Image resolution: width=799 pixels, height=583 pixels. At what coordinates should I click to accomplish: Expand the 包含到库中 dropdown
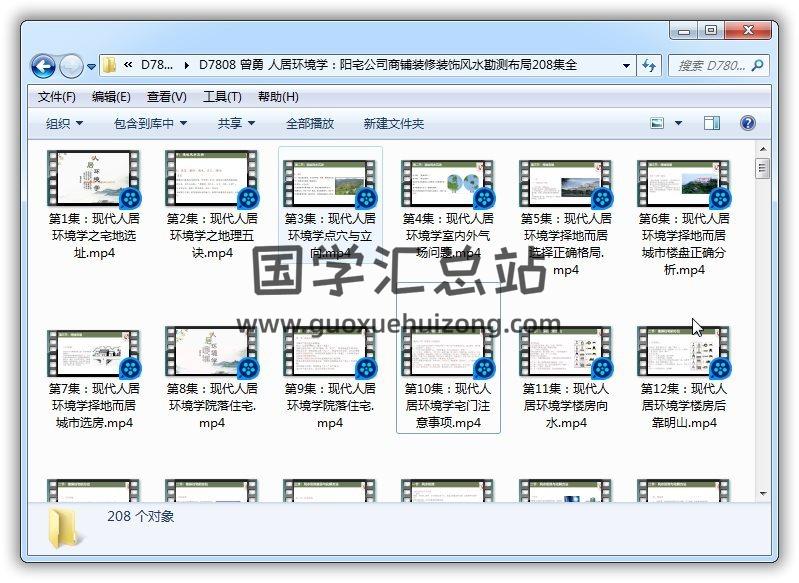150,123
